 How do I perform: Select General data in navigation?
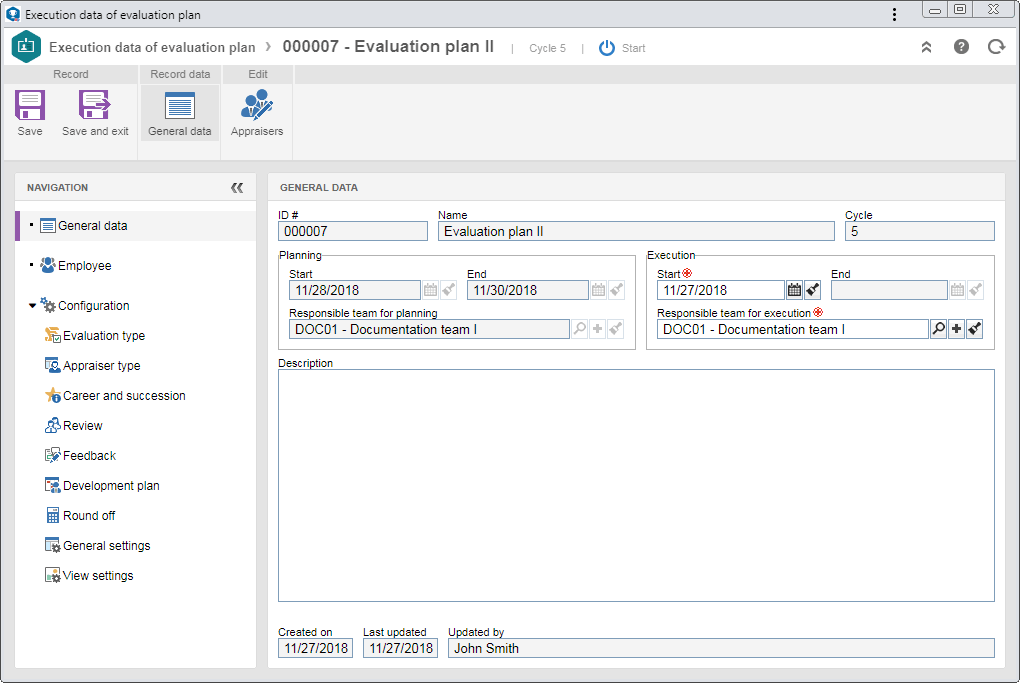coord(136,226)
